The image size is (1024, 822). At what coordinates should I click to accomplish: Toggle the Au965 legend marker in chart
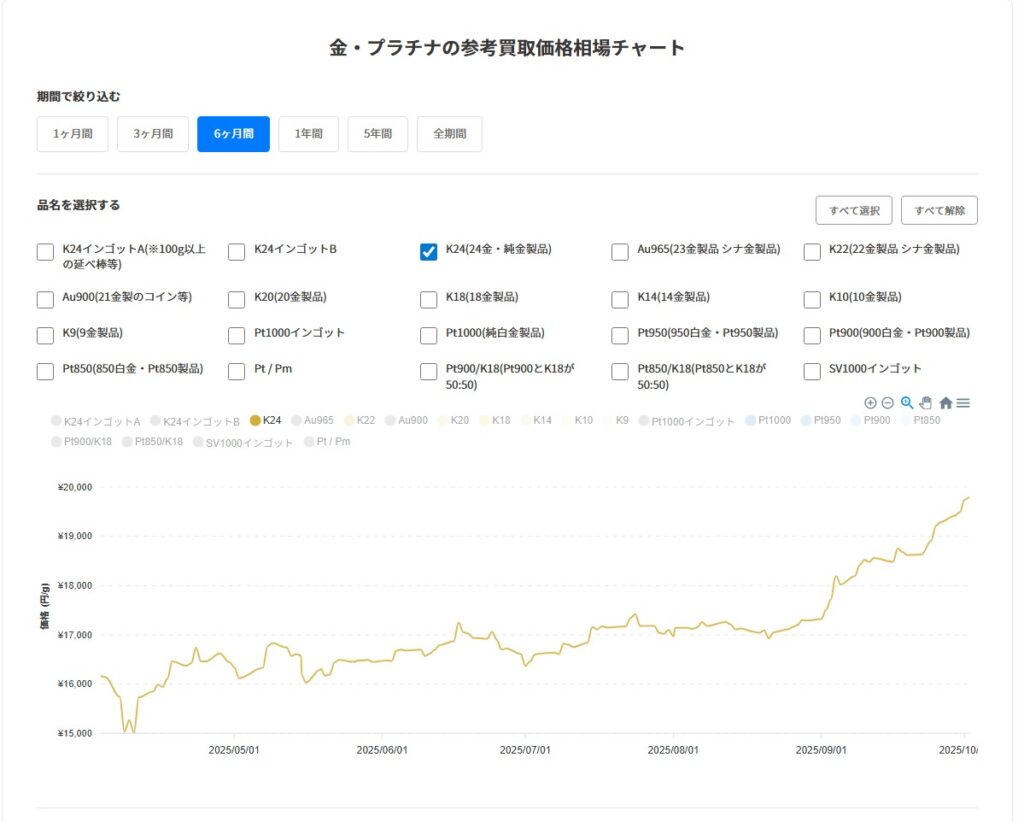297,421
